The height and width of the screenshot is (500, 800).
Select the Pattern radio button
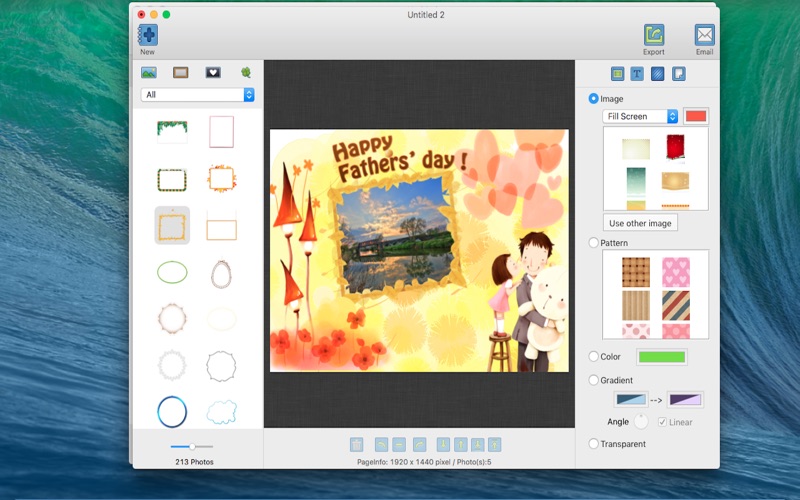point(593,242)
